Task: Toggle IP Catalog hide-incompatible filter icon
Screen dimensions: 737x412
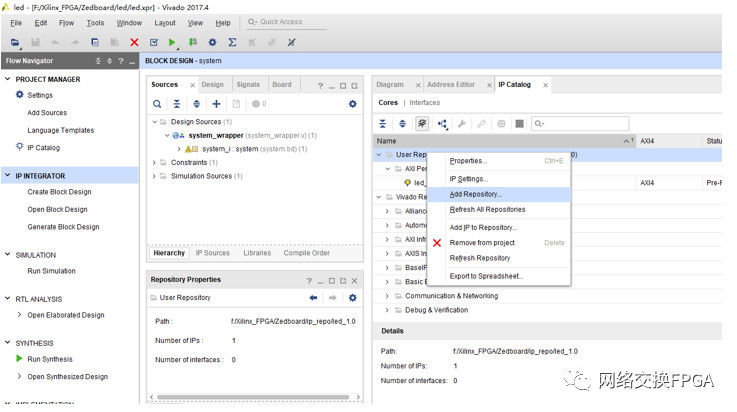Action: [422, 124]
